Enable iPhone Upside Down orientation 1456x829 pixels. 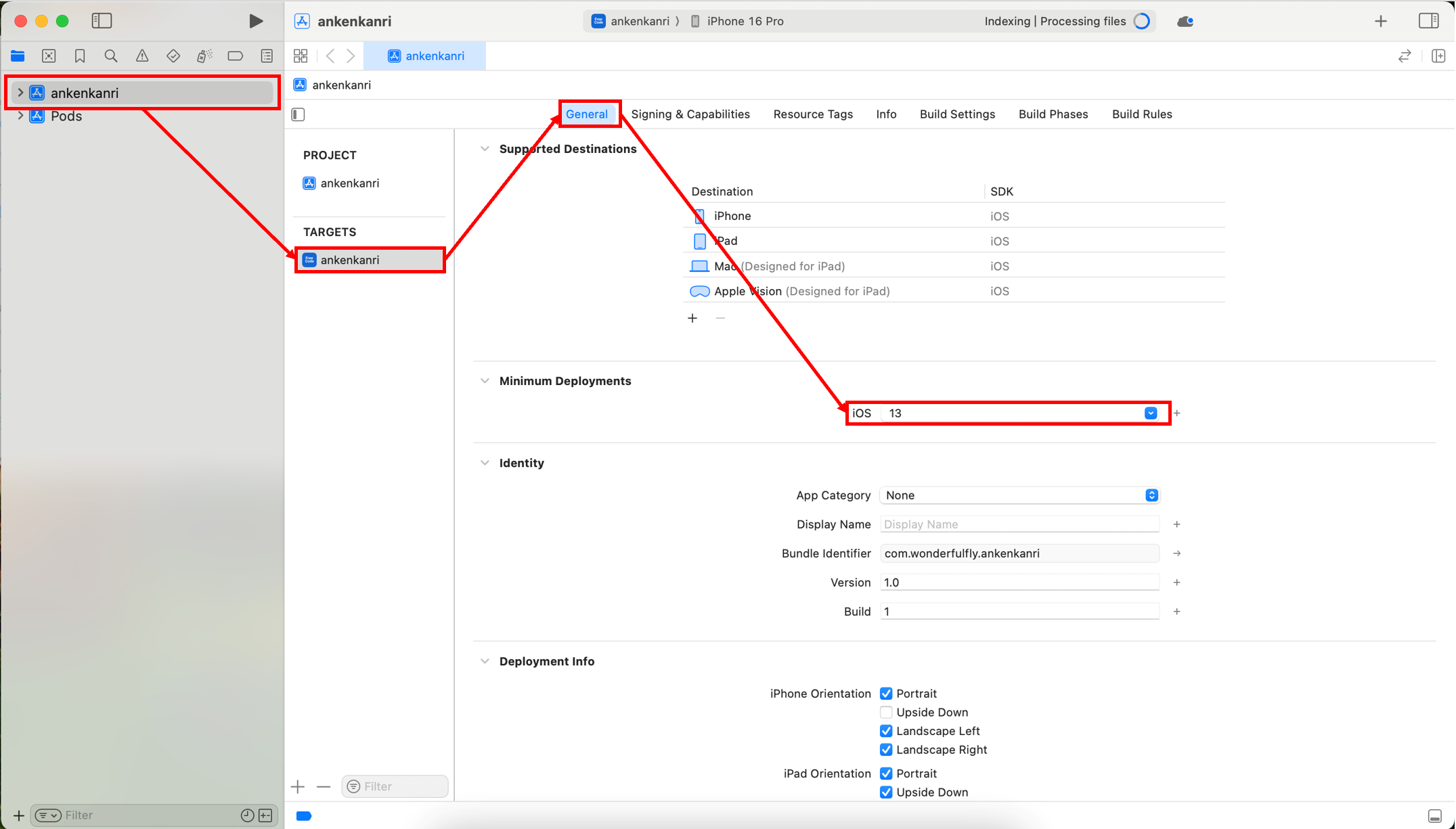pos(886,712)
